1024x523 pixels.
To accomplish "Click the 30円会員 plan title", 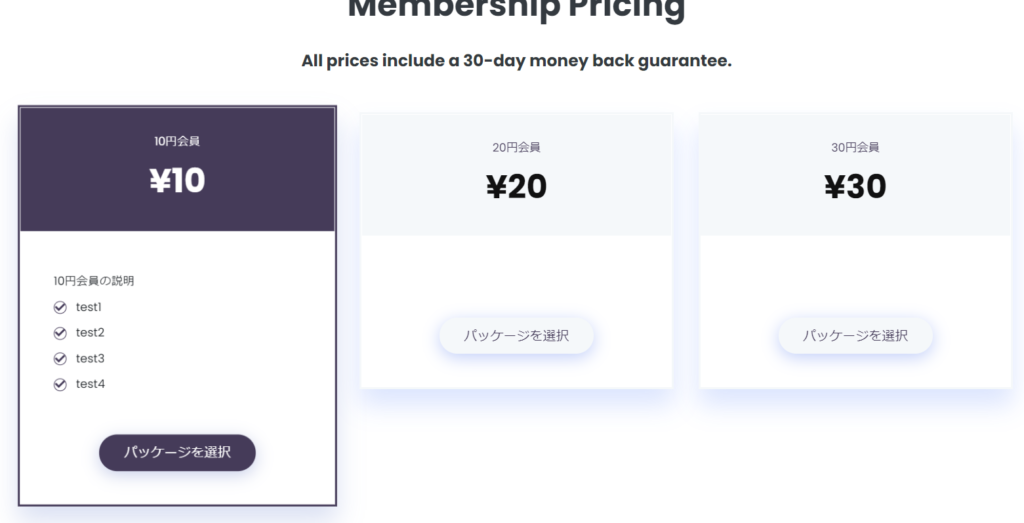I will pyautogui.click(x=855, y=148).
